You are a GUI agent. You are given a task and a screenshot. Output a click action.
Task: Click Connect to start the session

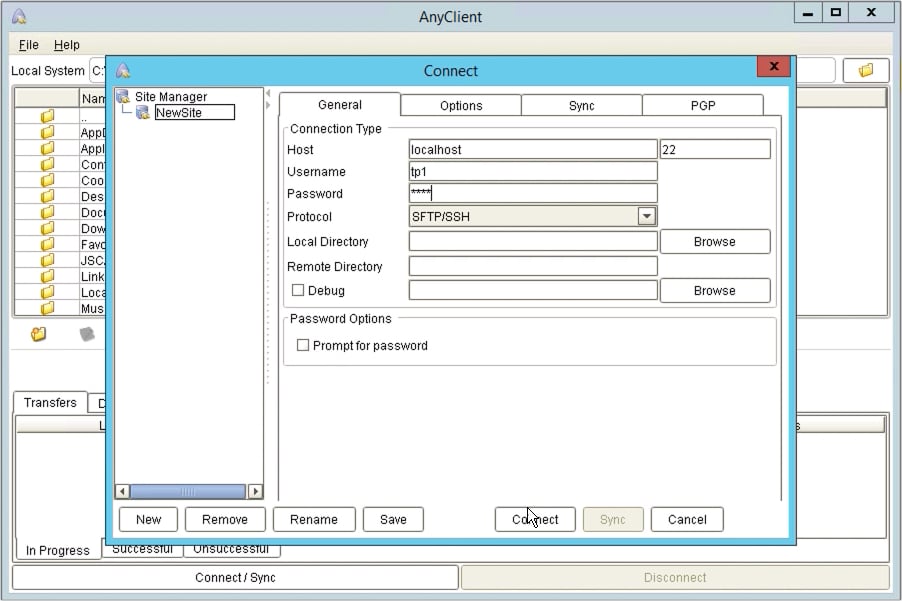coord(534,519)
